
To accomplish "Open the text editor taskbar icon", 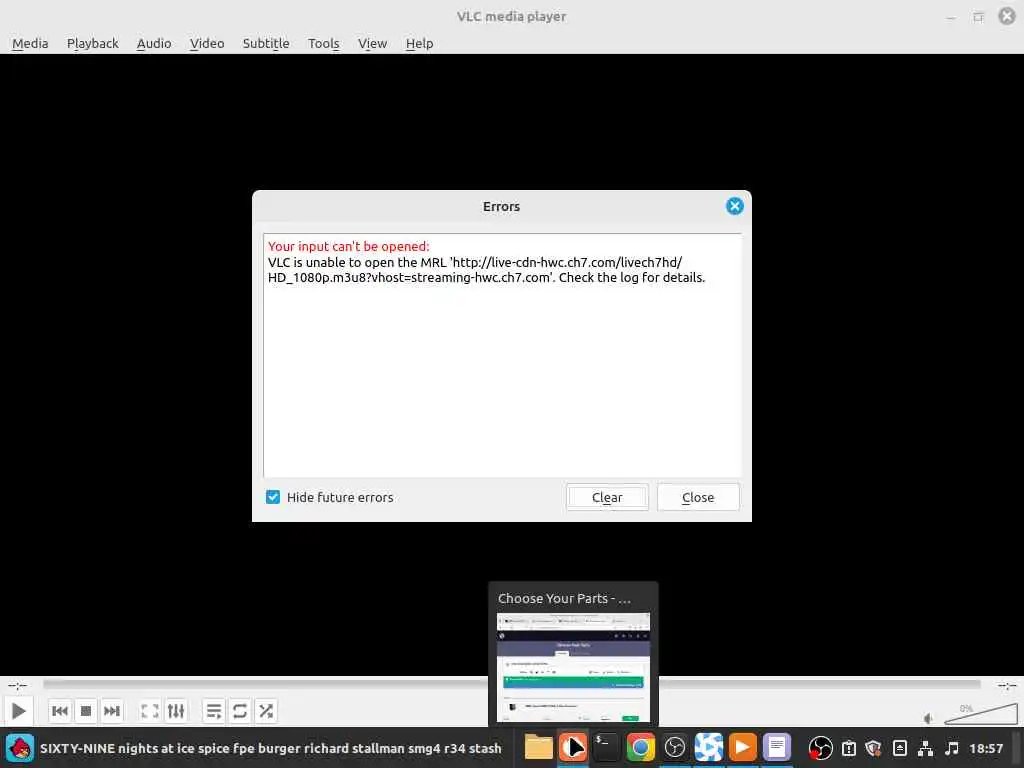I will (776, 748).
